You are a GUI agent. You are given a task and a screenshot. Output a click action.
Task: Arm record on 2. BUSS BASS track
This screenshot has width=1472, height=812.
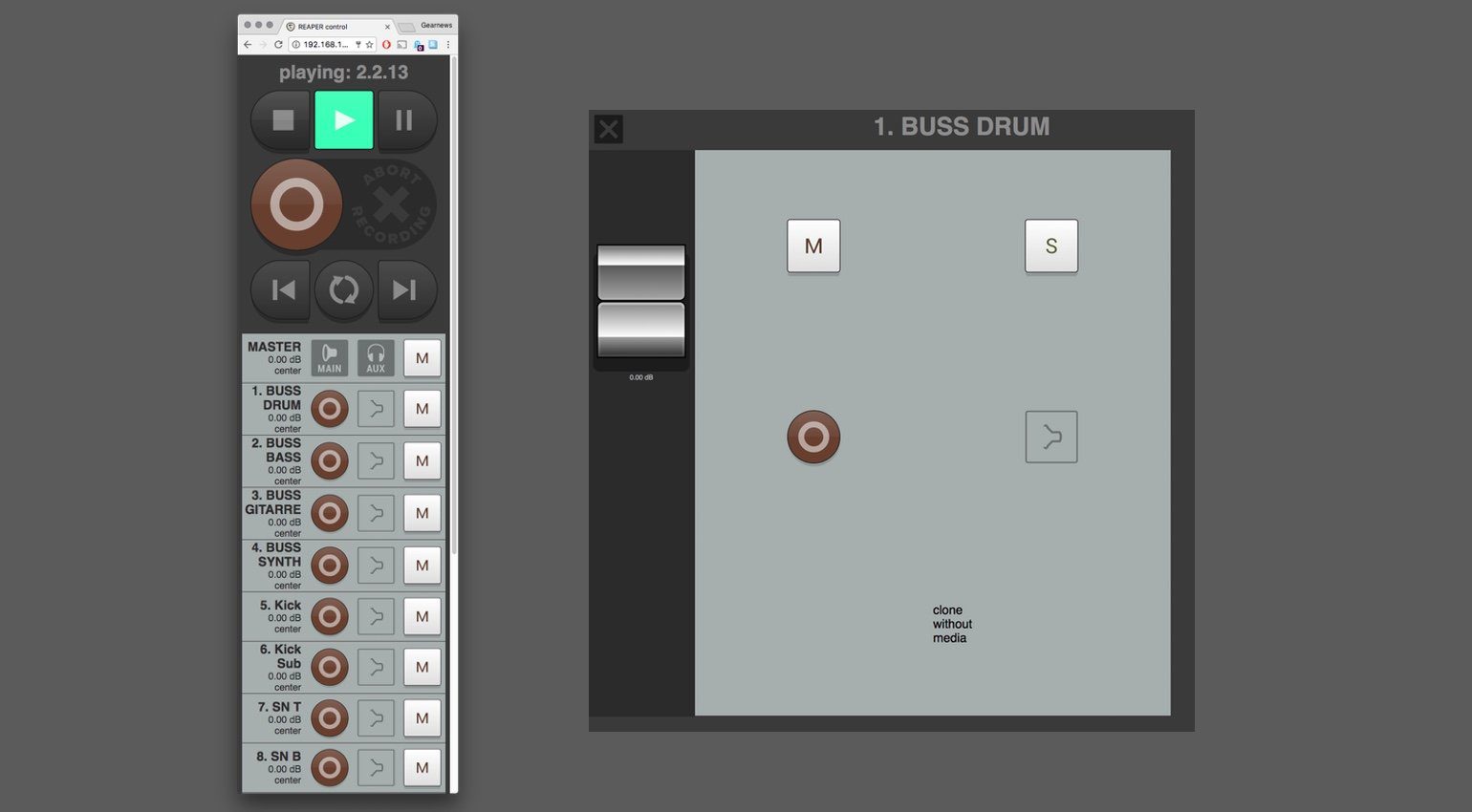point(330,461)
